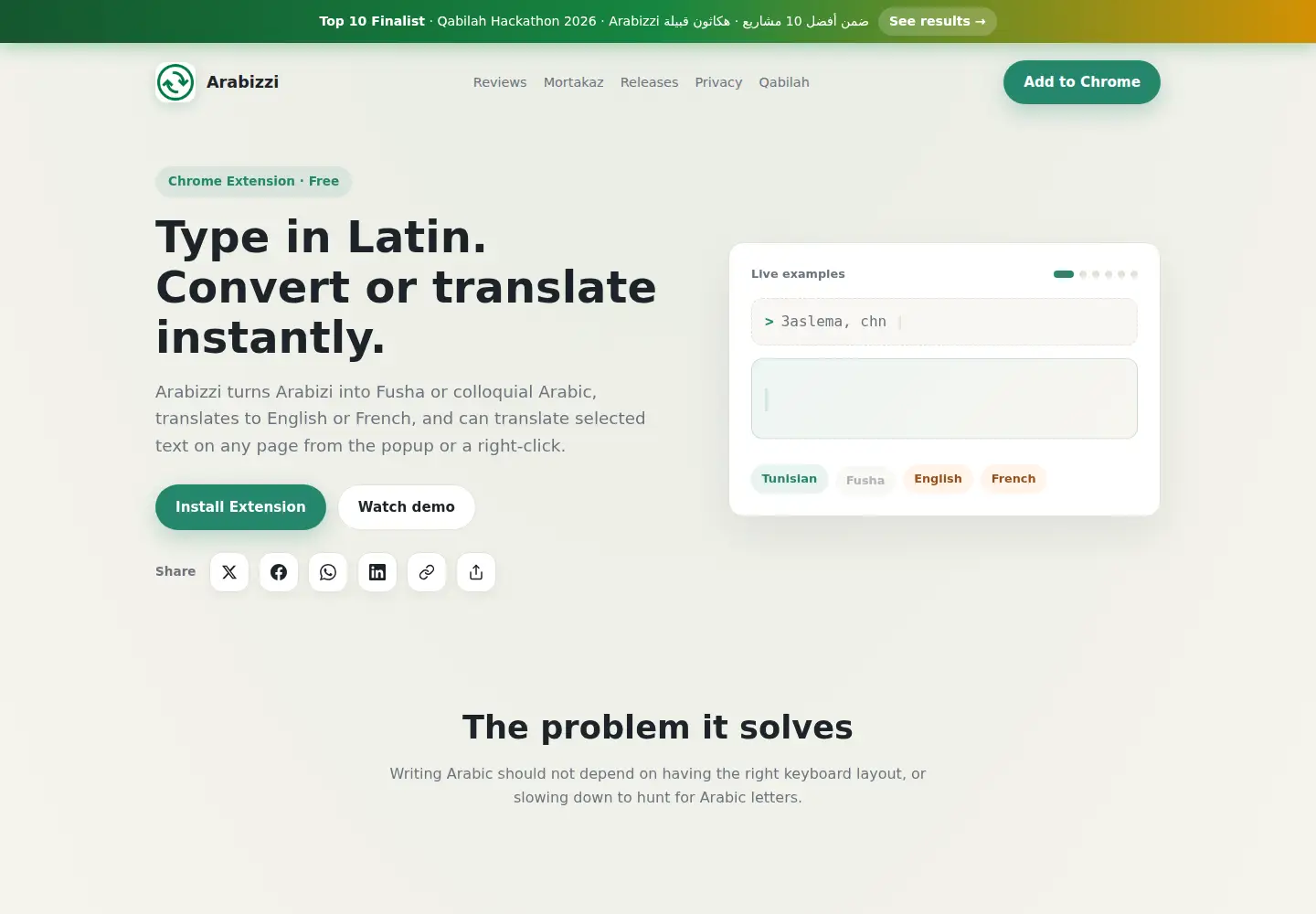Share the page on Facebook
The height and width of the screenshot is (914, 1316).
tap(279, 572)
